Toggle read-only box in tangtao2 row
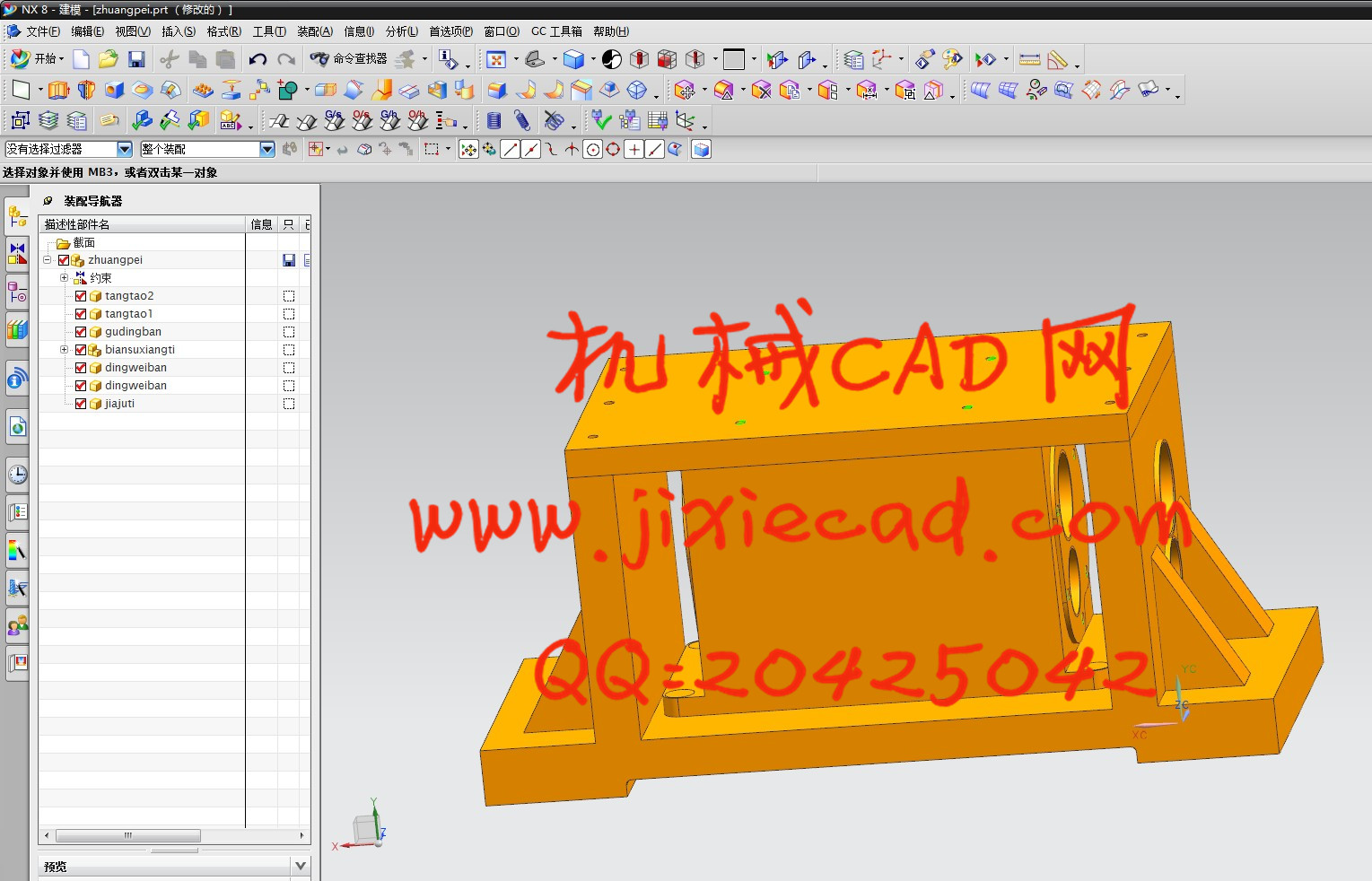This screenshot has width=1372, height=881. (289, 296)
